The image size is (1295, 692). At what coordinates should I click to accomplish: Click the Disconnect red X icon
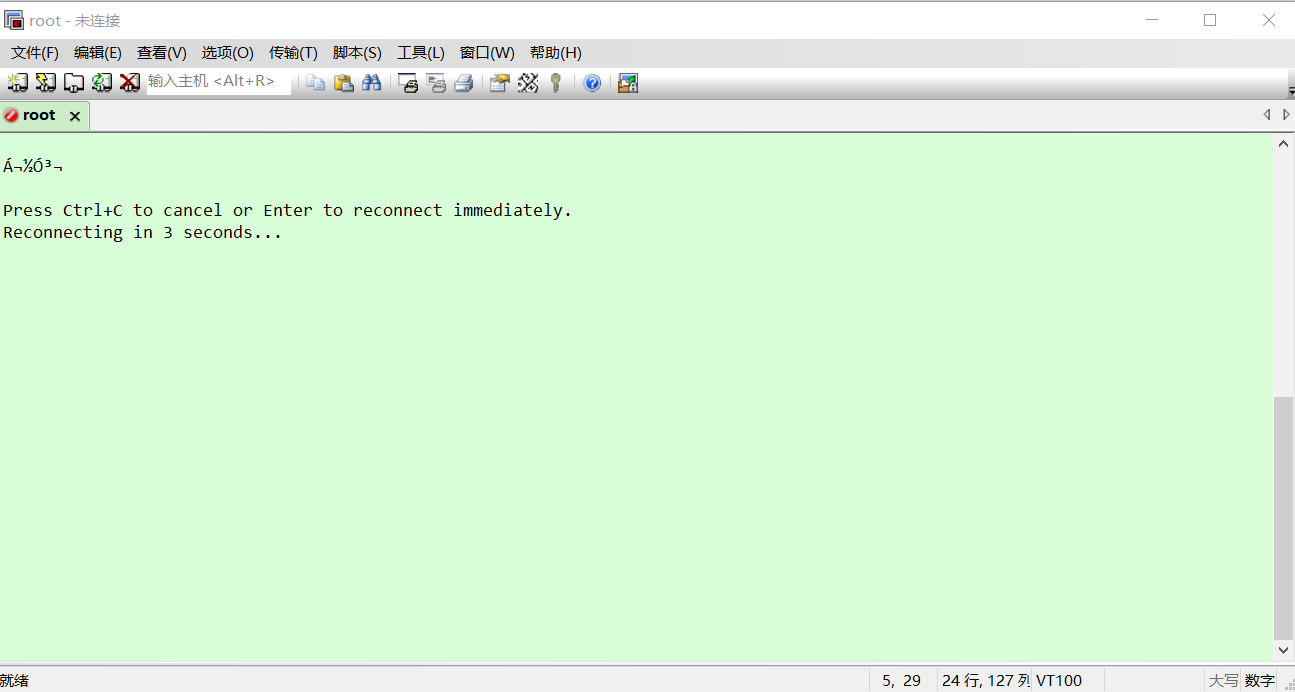point(130,83)
